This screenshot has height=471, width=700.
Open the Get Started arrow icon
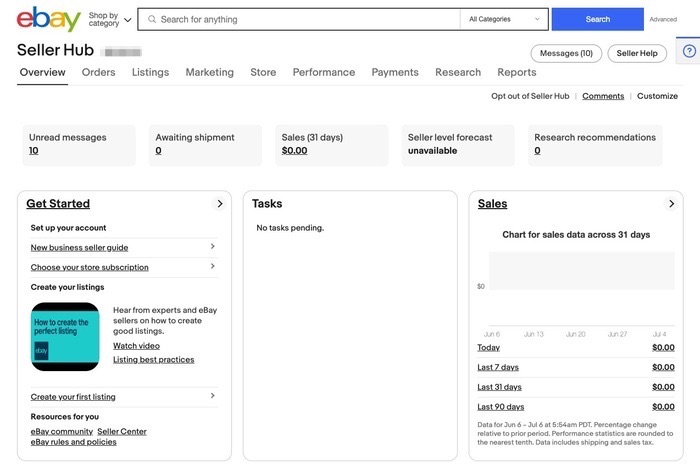pyautogui.click(x=220, y=204)
